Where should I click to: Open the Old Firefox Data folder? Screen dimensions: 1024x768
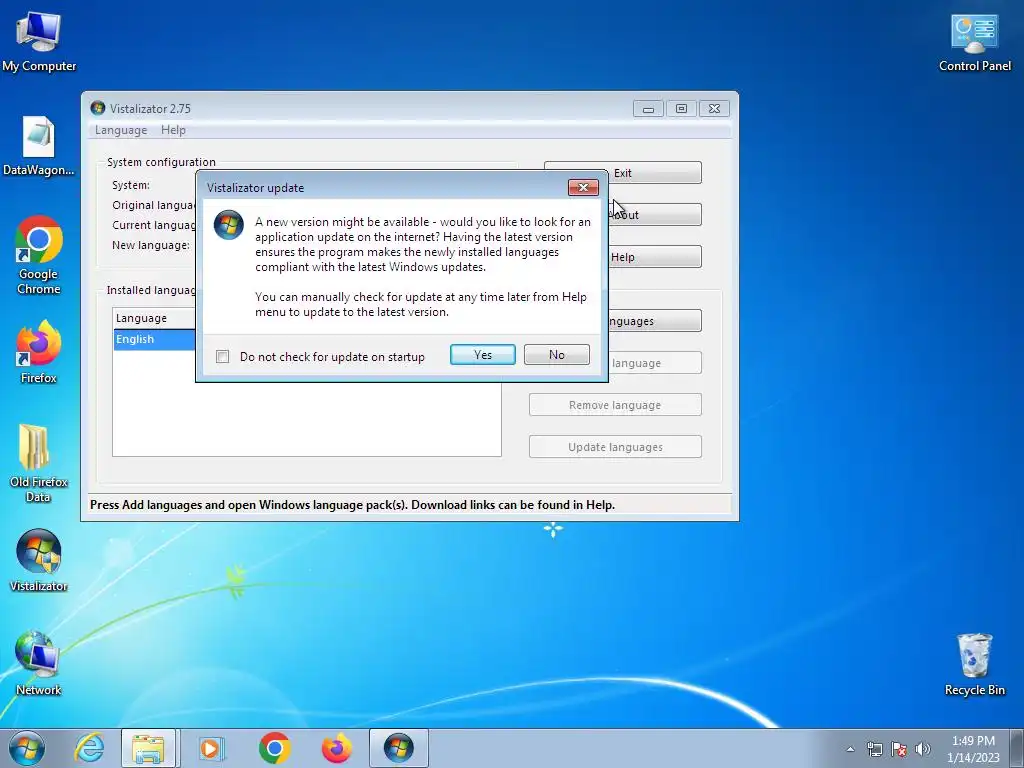click(x=39, y=462)
